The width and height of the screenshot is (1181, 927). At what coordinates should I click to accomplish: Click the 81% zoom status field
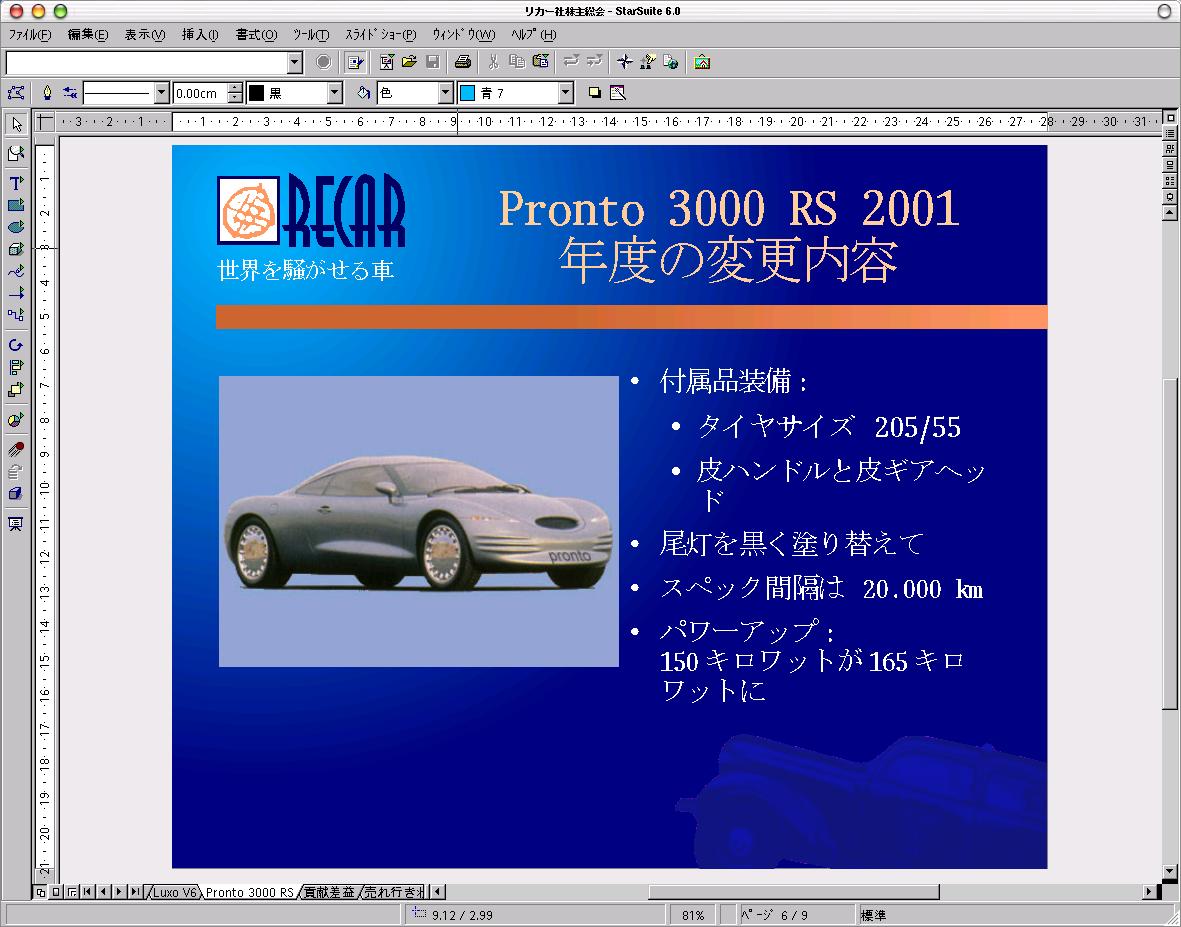tap(692, 915)
